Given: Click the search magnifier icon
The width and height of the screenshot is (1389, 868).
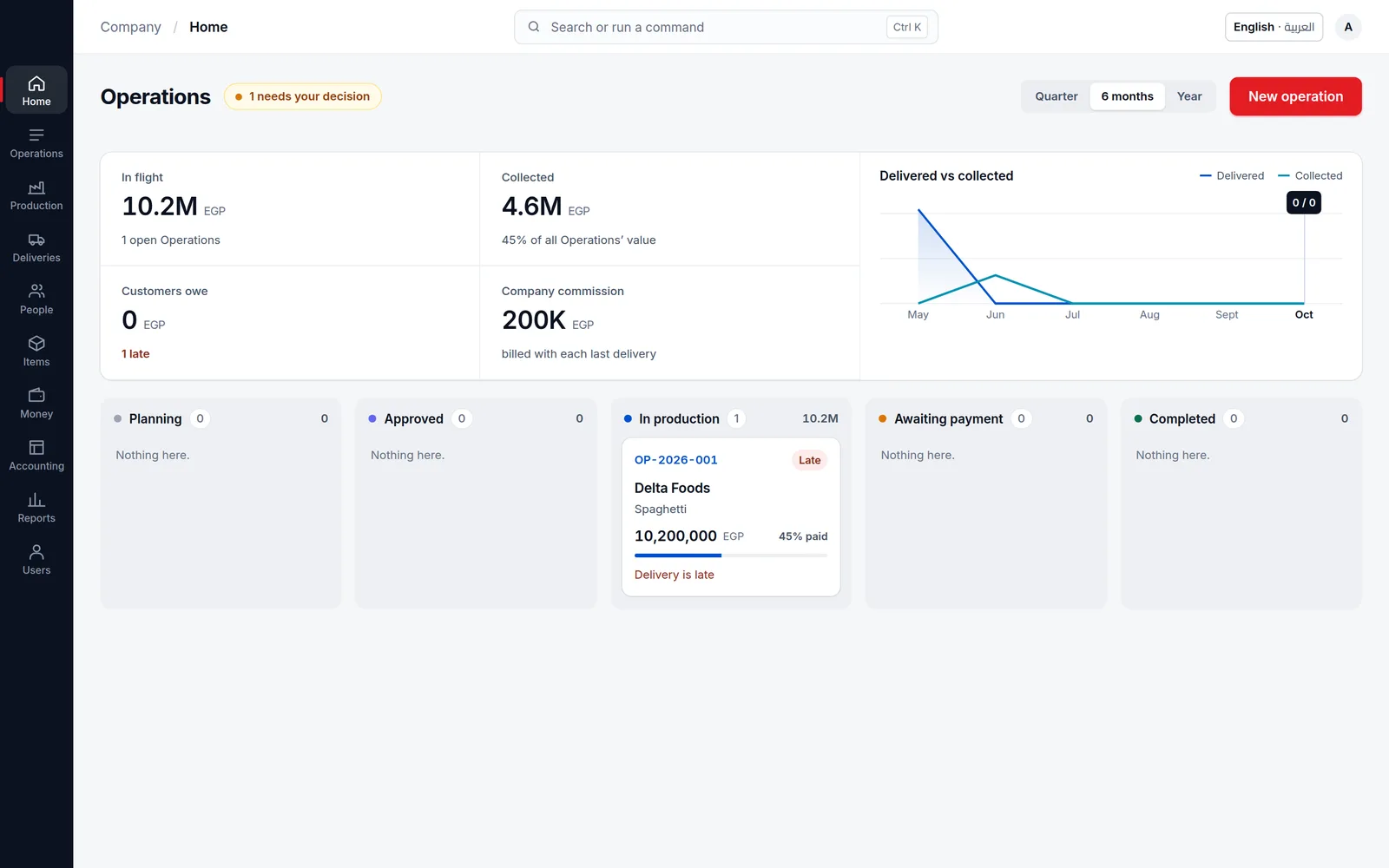Looking at the screenshot, I should point(534,27).
